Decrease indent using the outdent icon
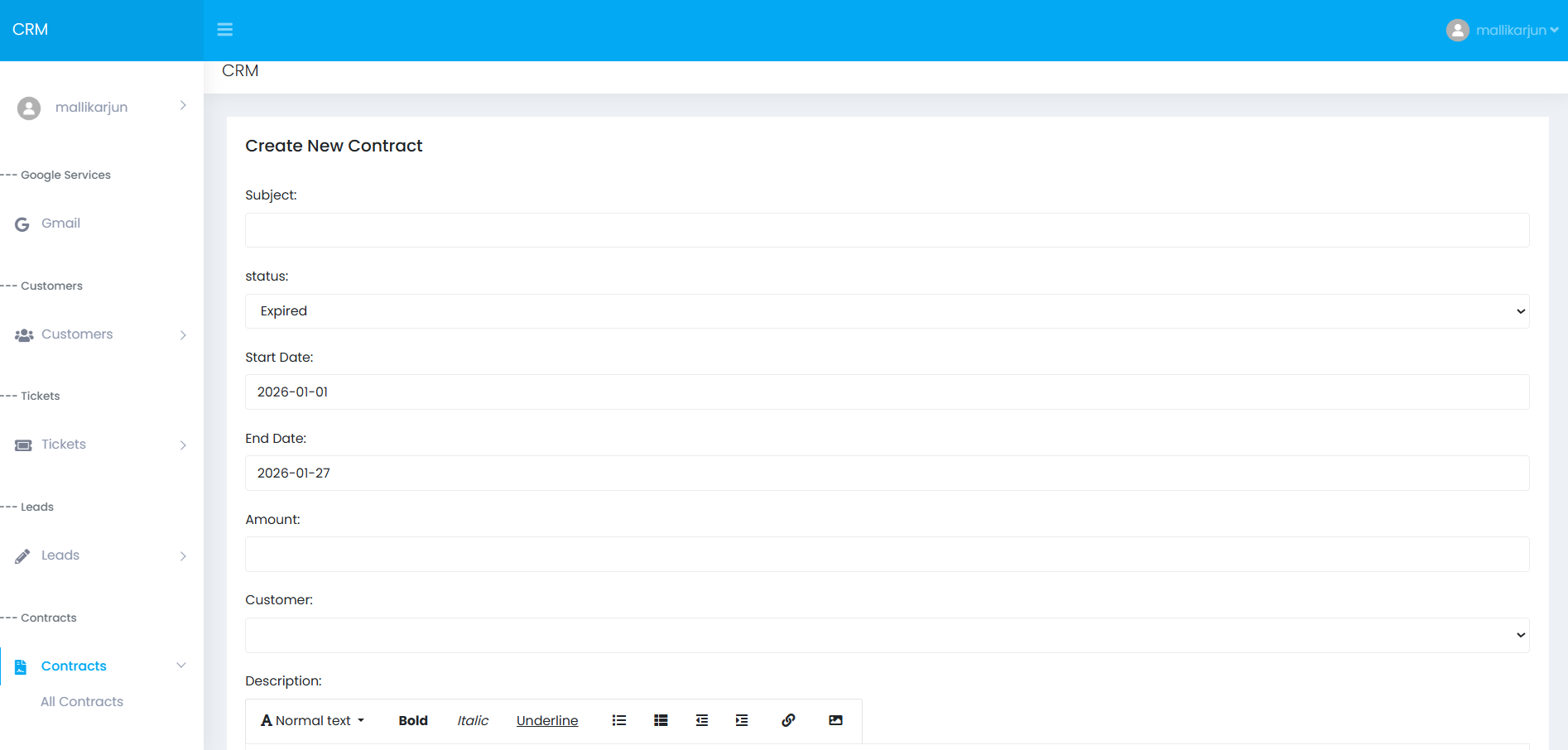The width and height of the screenshot is (1568, 750). (x=701, y=720)
